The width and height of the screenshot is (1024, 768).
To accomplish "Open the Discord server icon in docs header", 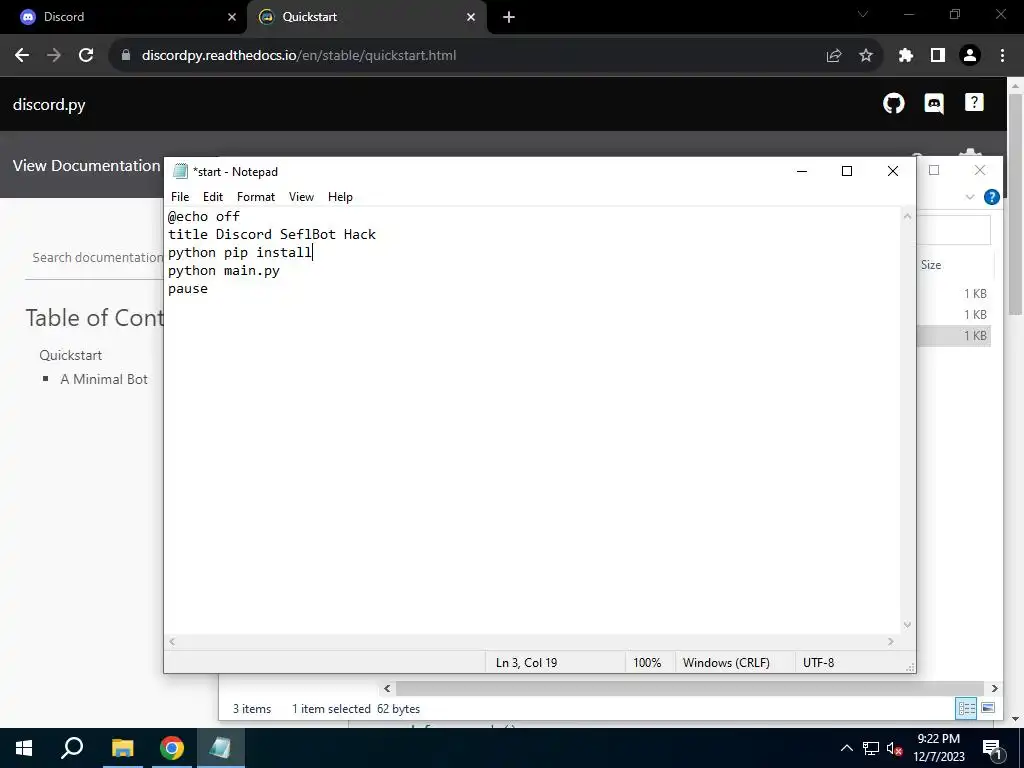I will point(934,103).
